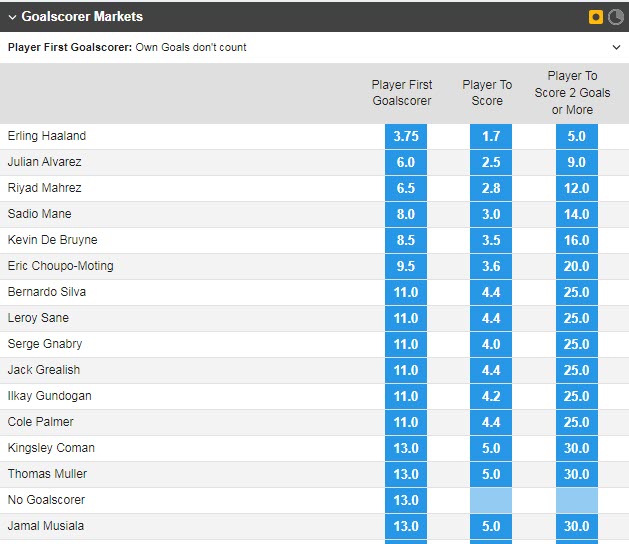The height and width of the screenshot is (544, 629).
Task: Select Haaland to score 2 or more at 5.0
Action: [x=576, y=136]
